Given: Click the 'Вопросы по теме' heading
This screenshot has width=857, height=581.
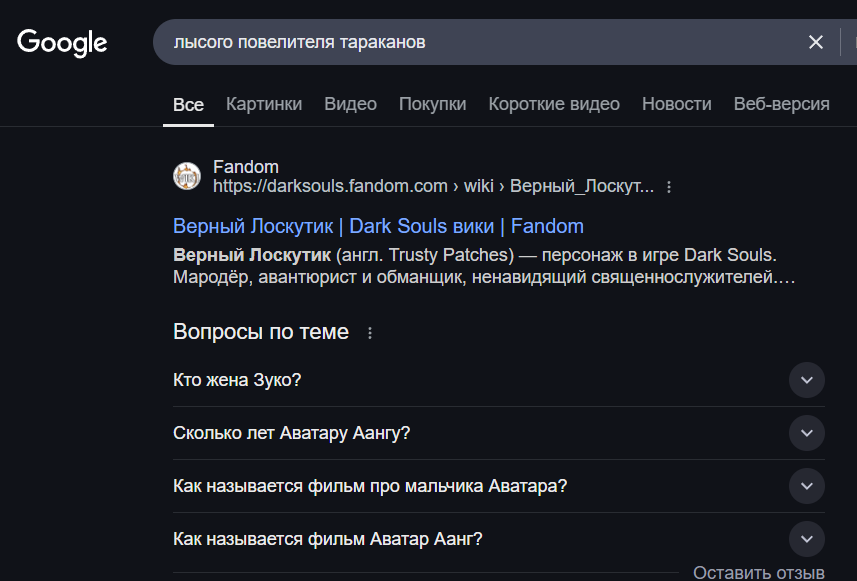Looking at the screenshot, I should pyautogui.click(x=261, y=332).
